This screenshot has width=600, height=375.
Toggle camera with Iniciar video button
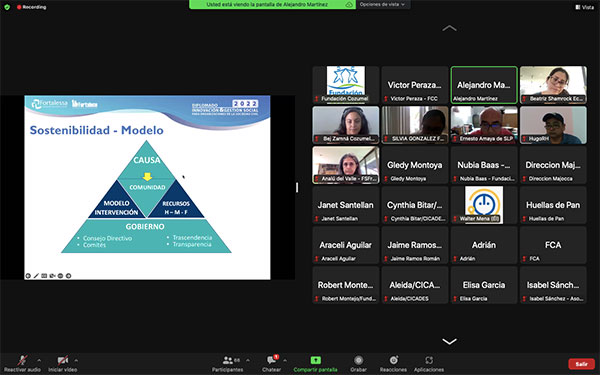(x=62, y=360)
